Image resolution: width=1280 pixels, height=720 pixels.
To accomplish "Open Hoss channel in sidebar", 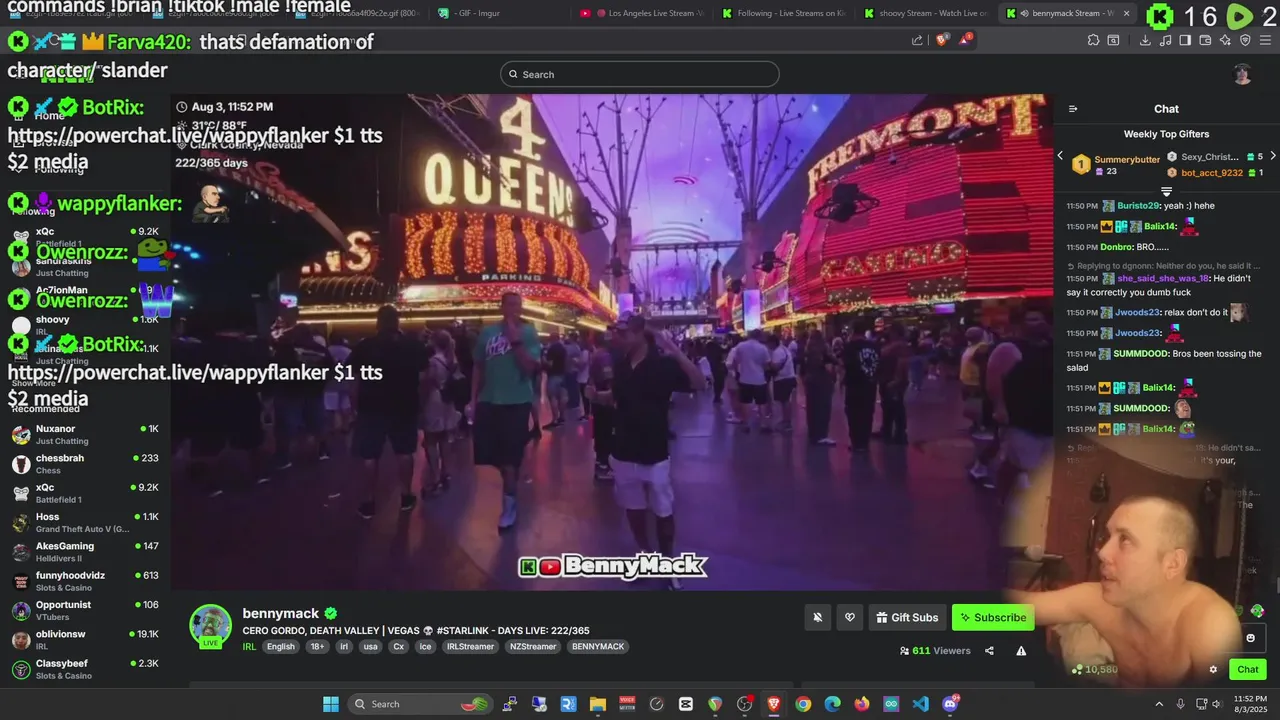I will click(85, 522).
